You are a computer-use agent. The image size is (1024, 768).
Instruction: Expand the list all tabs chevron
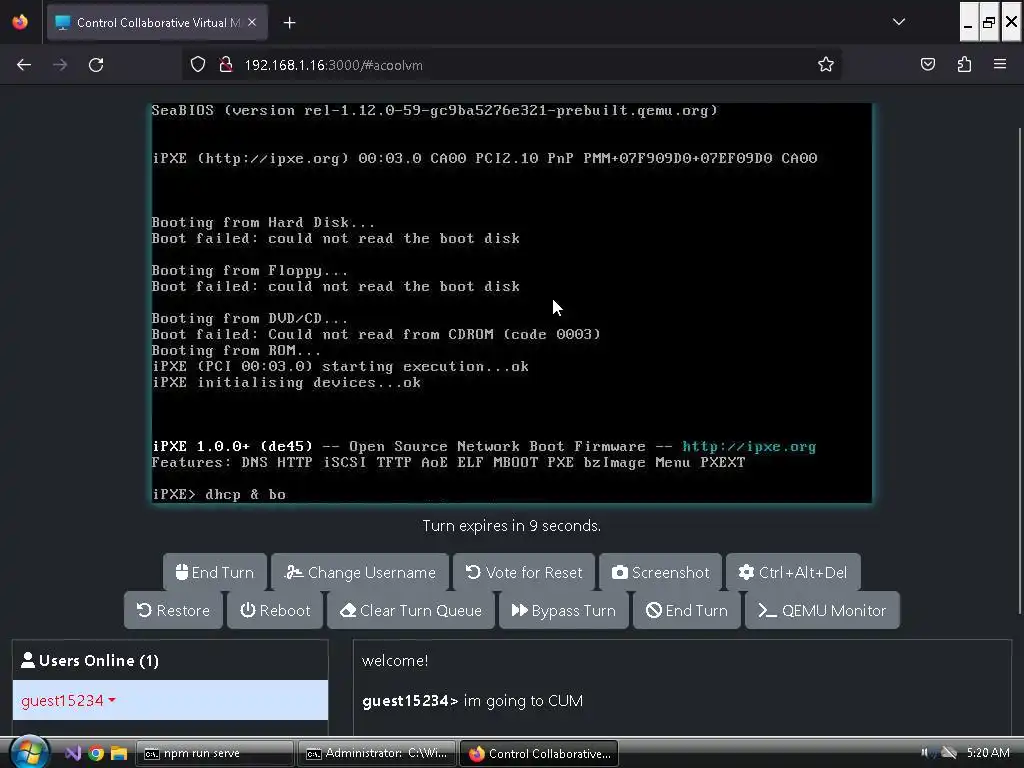coord(899,22)
